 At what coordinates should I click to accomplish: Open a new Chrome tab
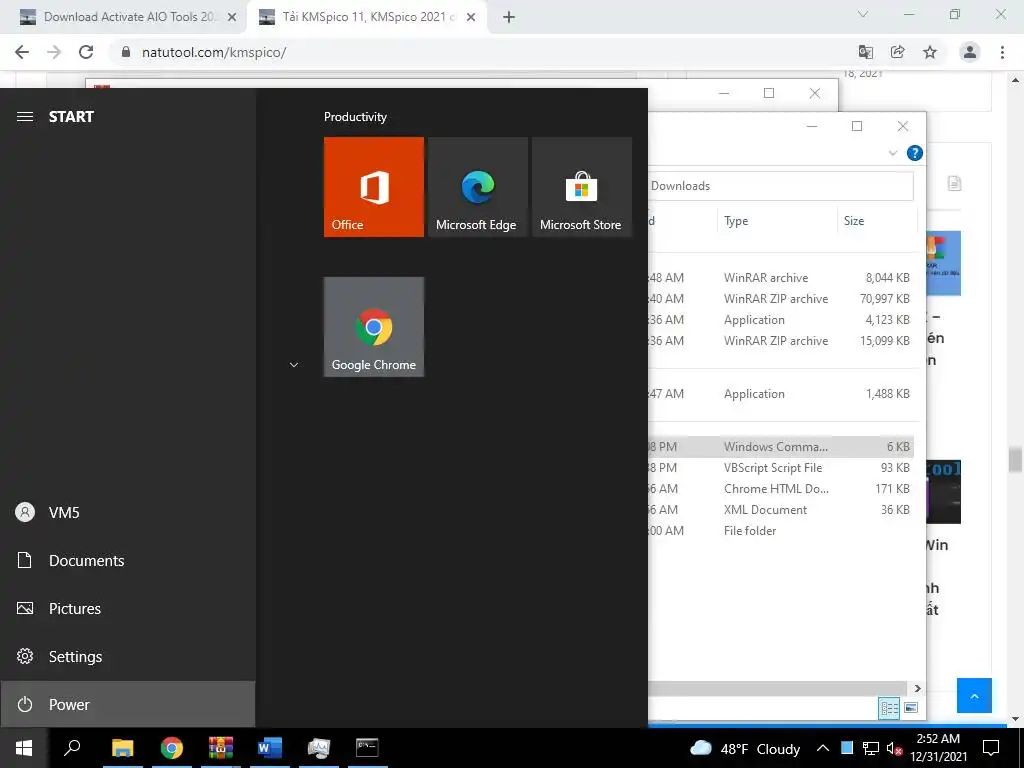509,18
